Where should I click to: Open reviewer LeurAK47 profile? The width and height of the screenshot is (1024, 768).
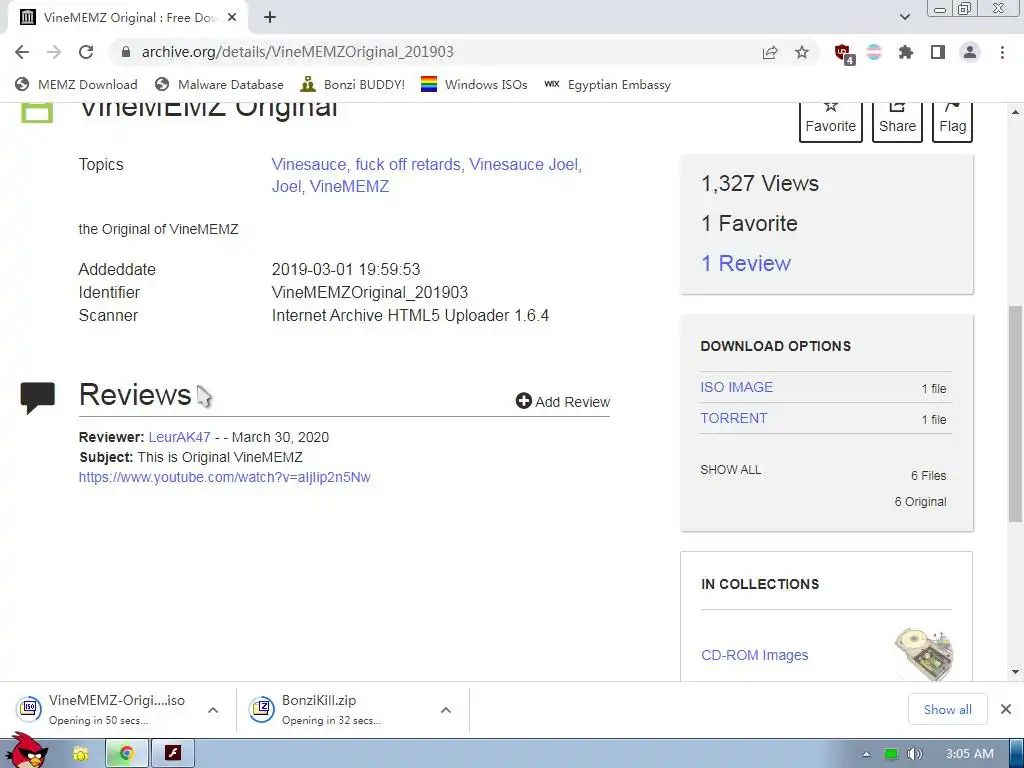click(180, 438)
